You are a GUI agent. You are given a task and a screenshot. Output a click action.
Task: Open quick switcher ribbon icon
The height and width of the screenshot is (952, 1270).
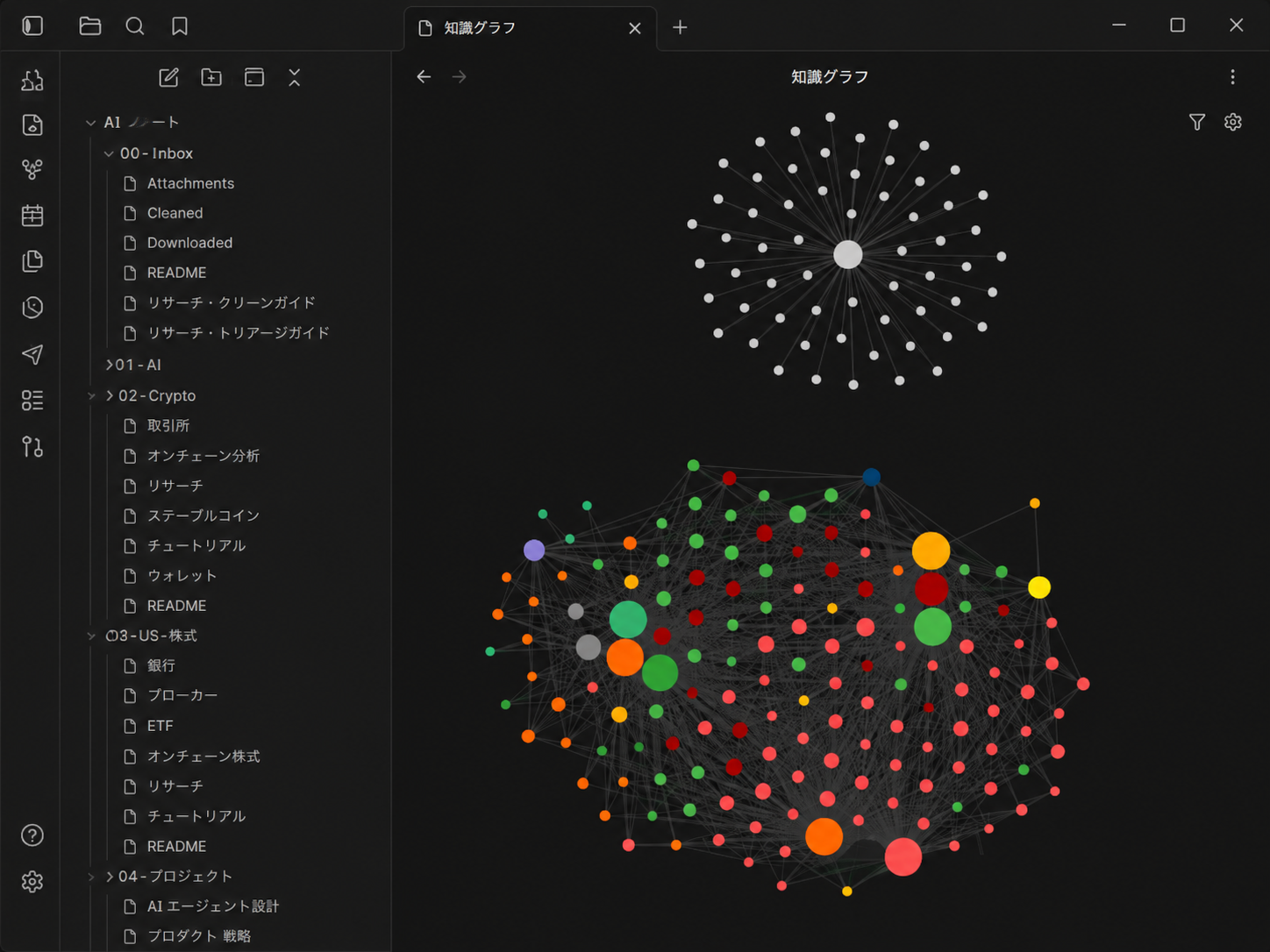coord(32,81)
